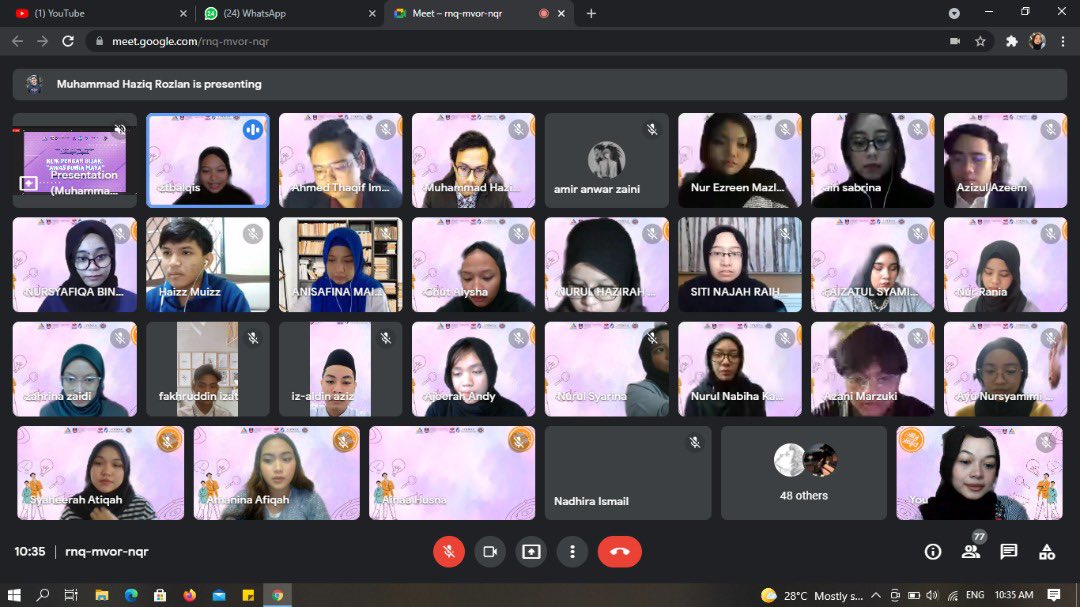Switch to the YouTube tab
This screenshot has height=607, width=1080.
tap(100, 13)
